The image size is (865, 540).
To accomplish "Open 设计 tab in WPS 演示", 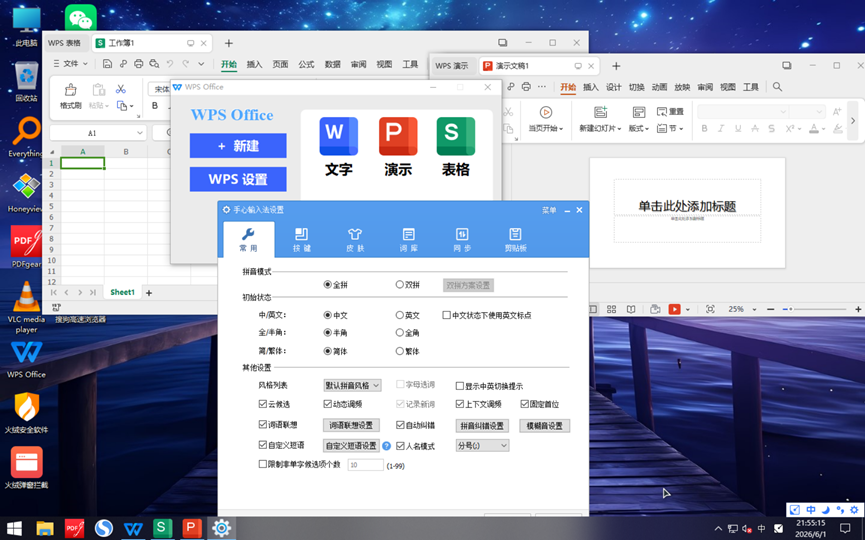I will (x=613, y=87).
